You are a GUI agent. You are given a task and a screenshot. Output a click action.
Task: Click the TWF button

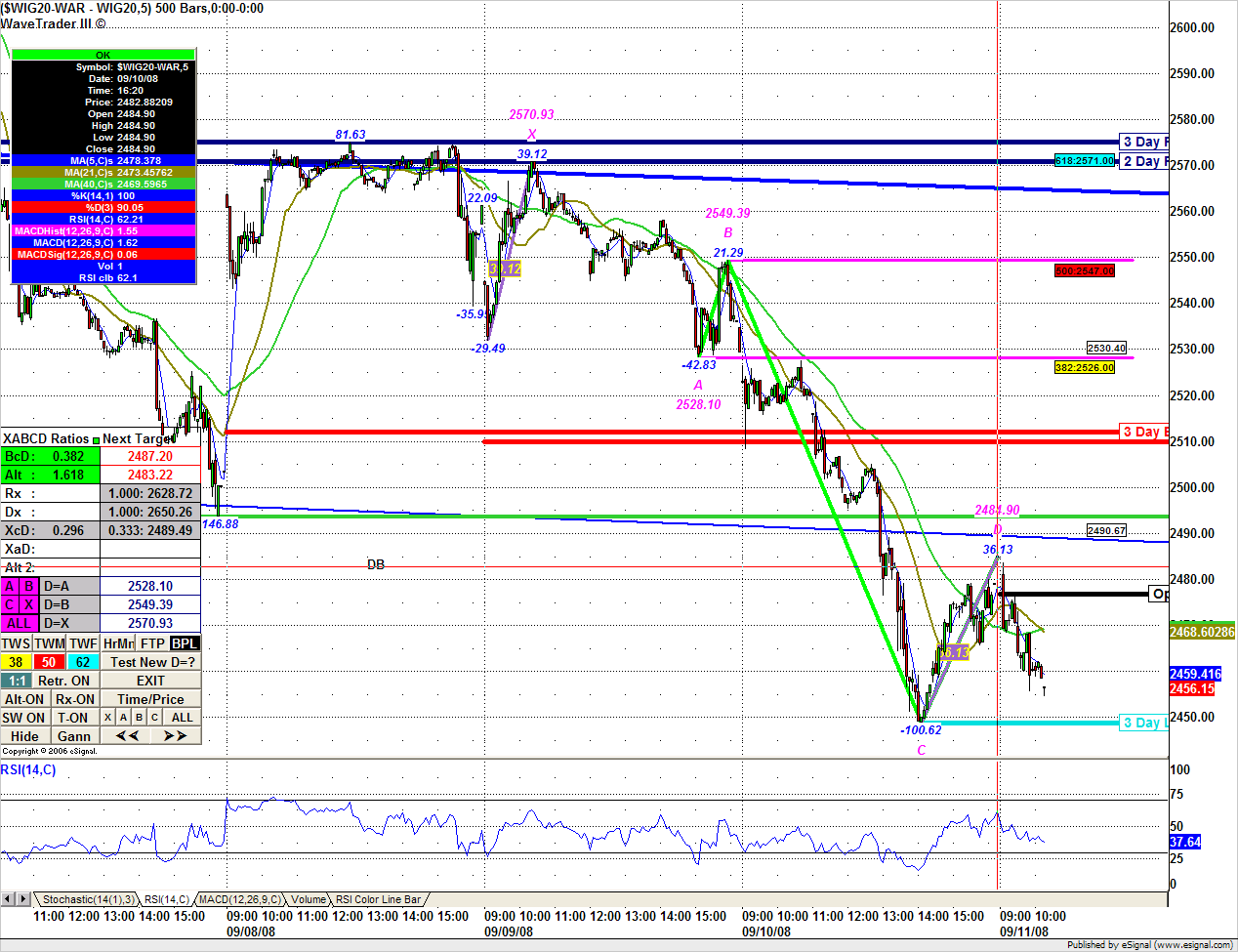(x=83, y=643)
